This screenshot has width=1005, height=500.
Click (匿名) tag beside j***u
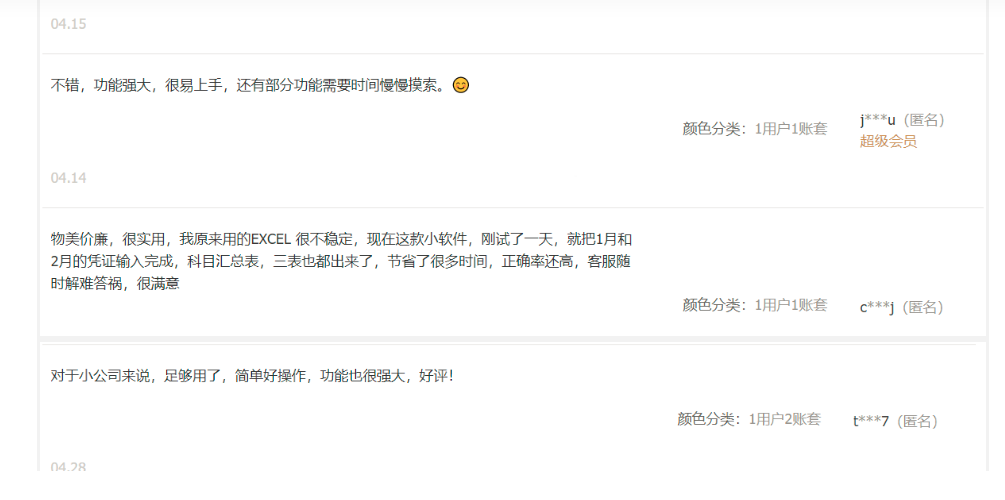[924, 120]
